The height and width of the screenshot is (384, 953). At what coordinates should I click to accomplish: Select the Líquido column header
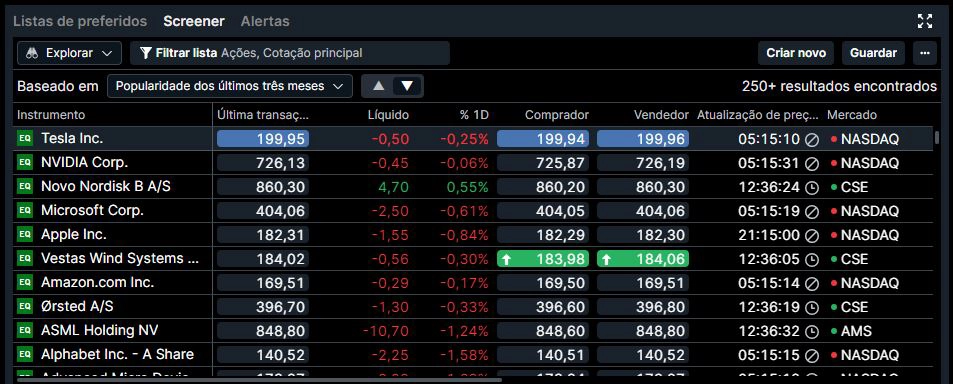388,115
